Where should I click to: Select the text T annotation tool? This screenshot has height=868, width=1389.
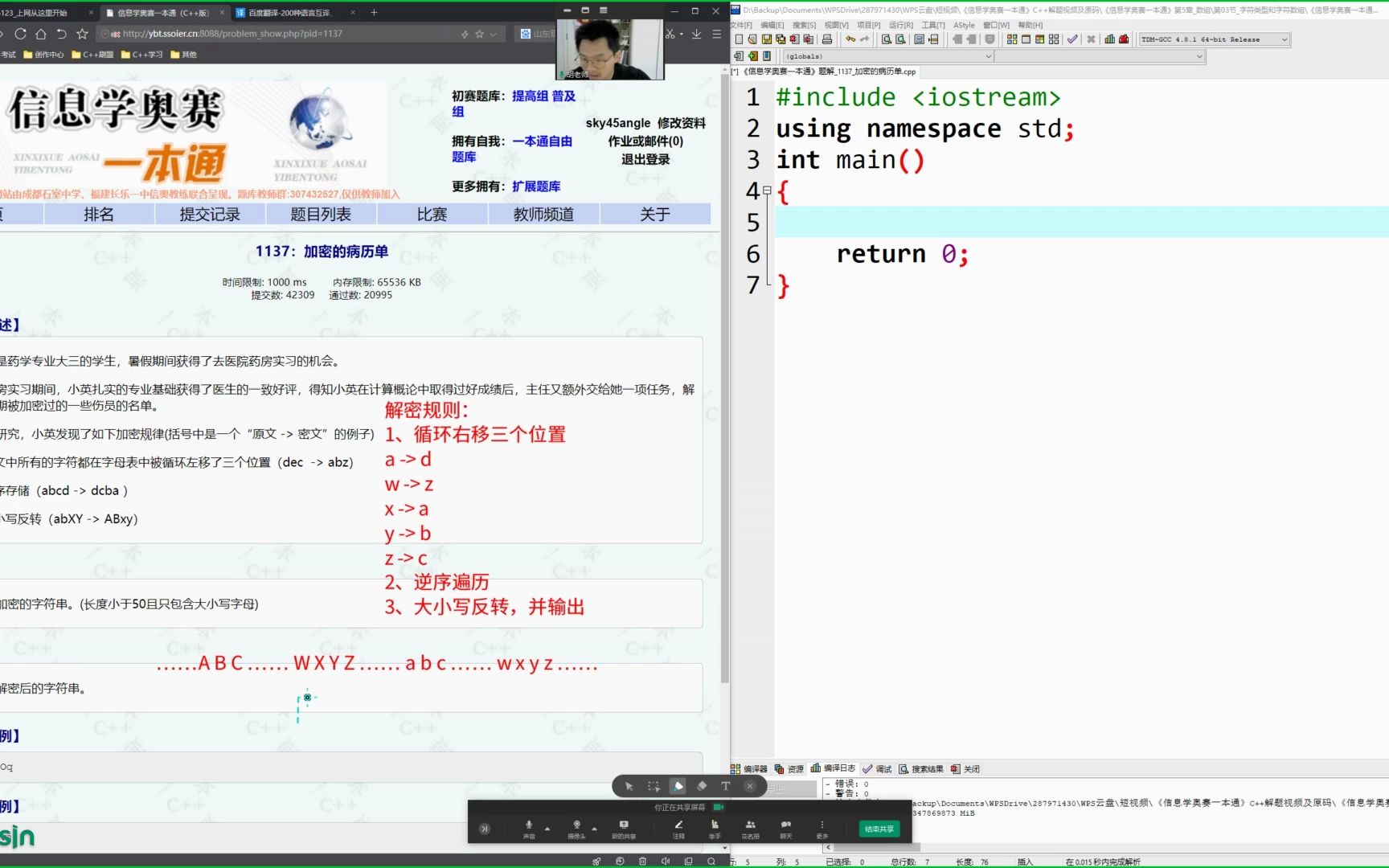click(726, 786)
